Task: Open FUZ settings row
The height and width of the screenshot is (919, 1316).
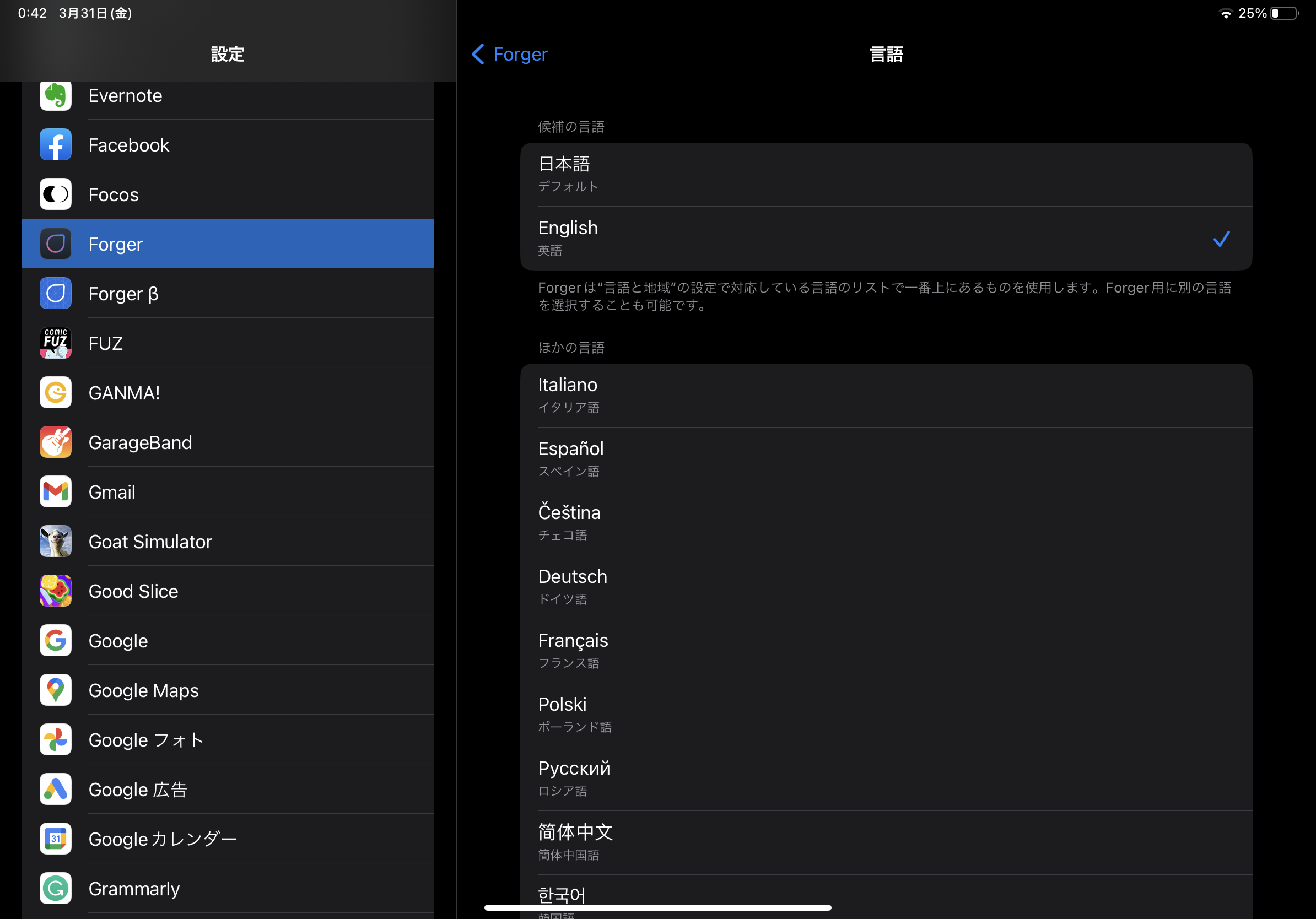Action: [x=228, y=343]
